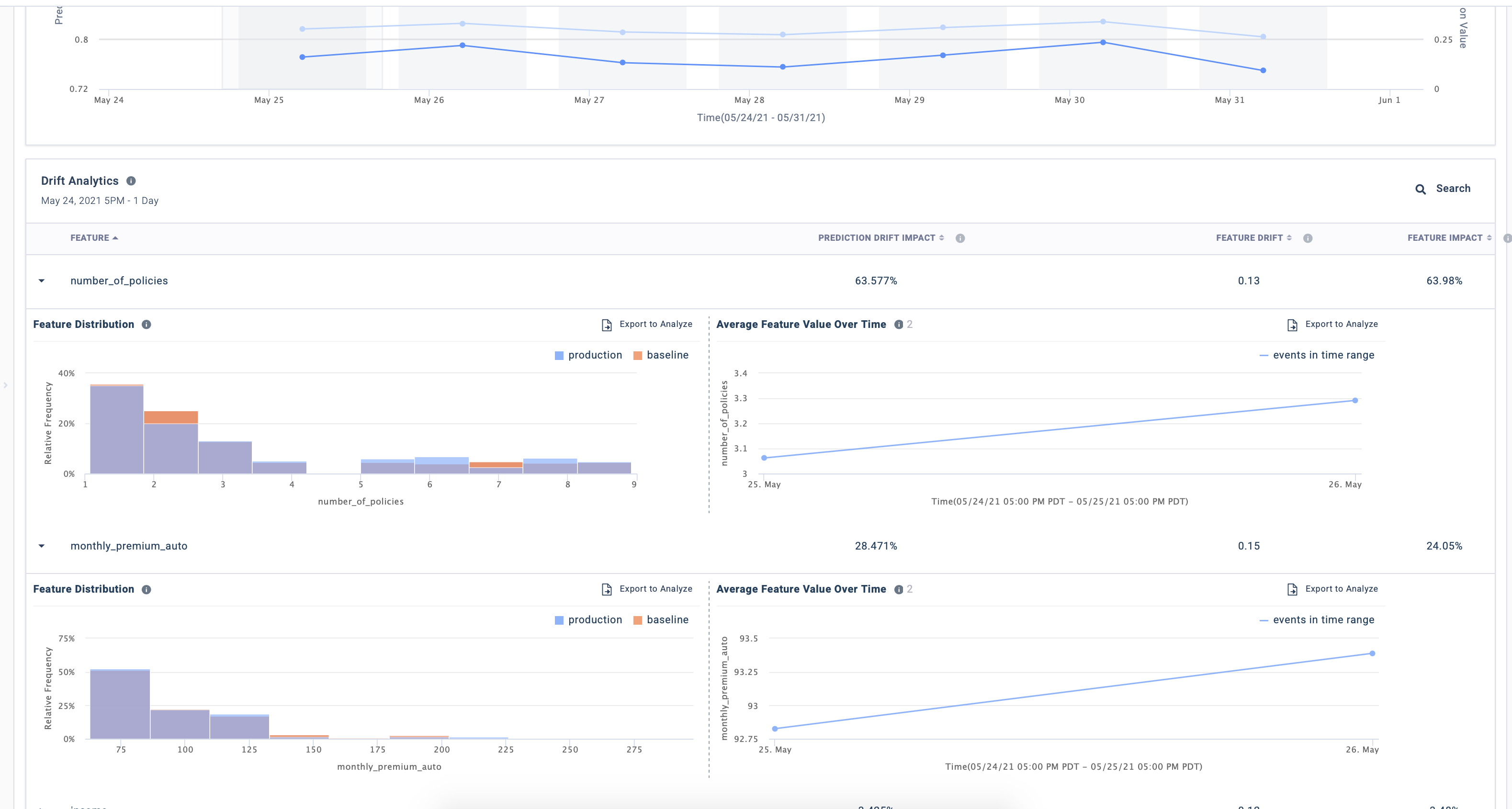The width and height of the screenshot is (1512, 809).
Task: Click the Search magnifier icon
Action: 1420,189
